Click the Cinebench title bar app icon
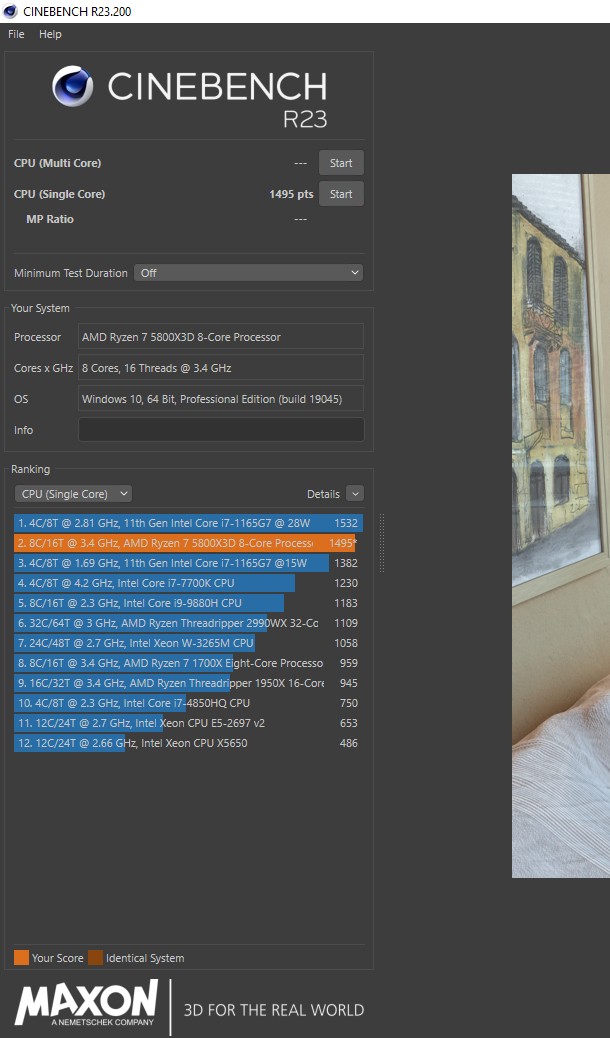The image size is (610, 1038). pyautogui.click(x=11, y=11)
